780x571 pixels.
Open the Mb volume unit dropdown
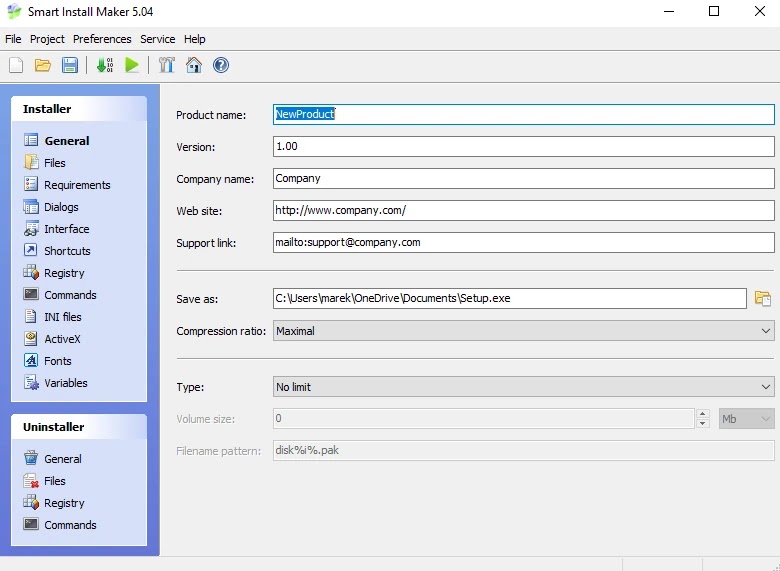pos(747,419)
